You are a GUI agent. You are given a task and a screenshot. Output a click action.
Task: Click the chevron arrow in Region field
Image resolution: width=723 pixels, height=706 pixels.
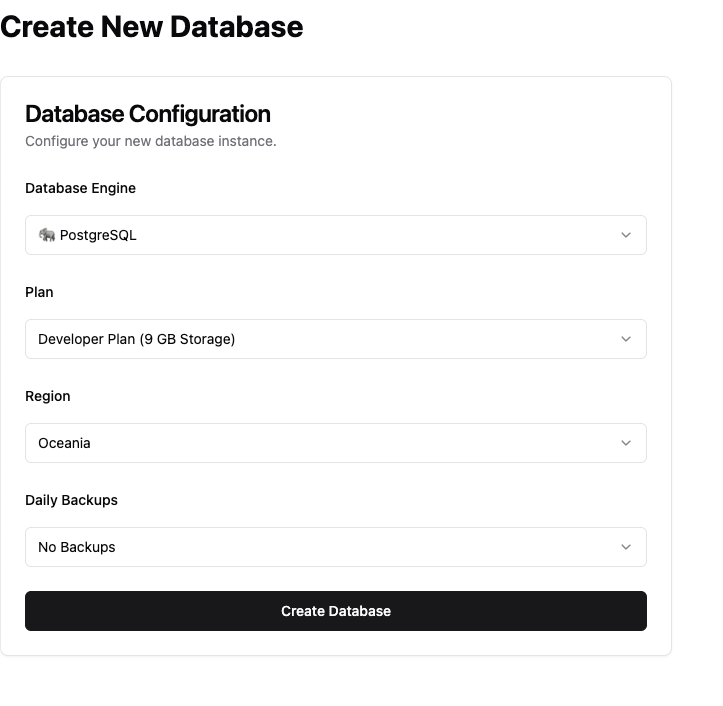coord(626,443)
